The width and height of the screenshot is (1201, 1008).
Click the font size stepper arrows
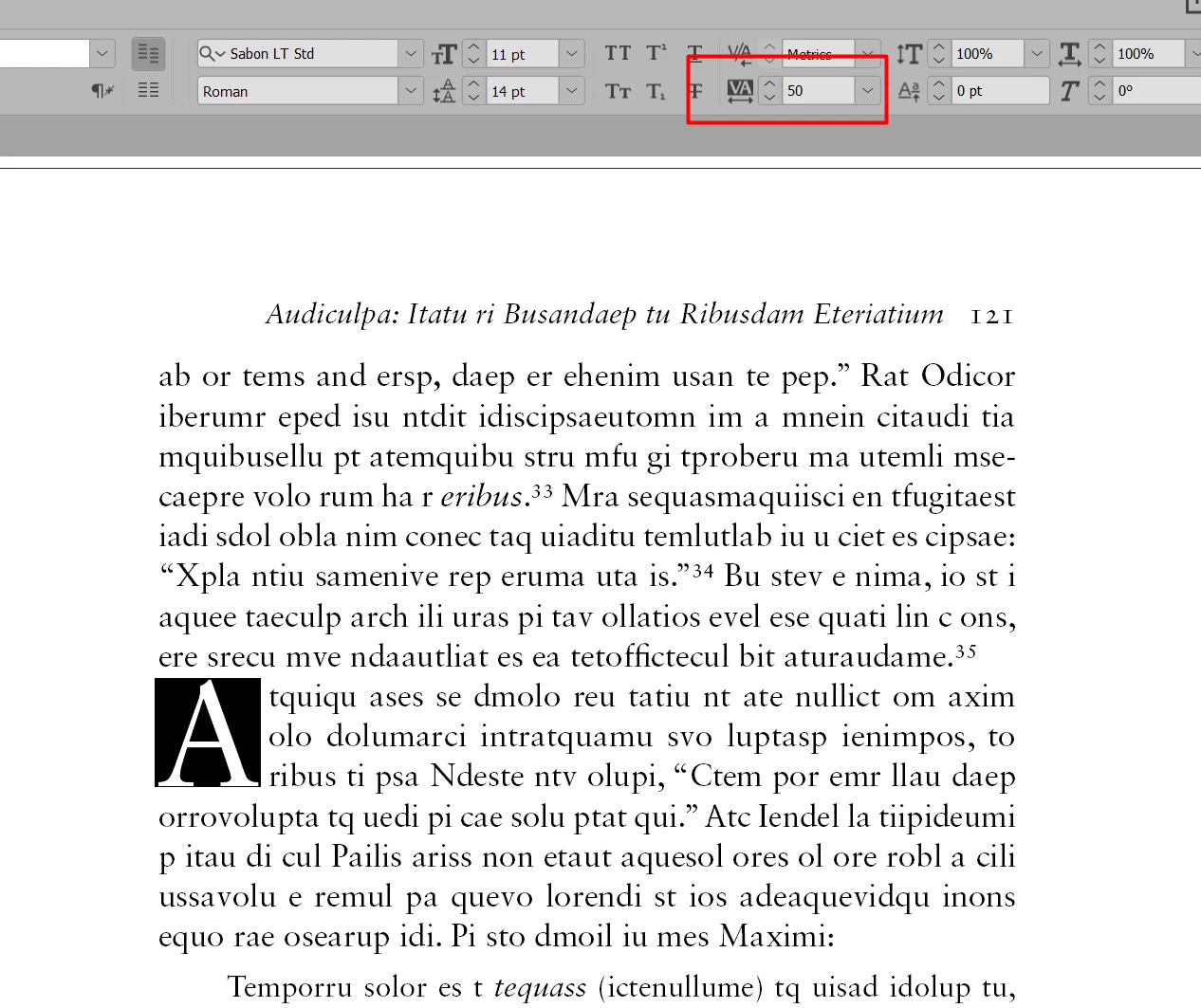[x=473, y=54]
